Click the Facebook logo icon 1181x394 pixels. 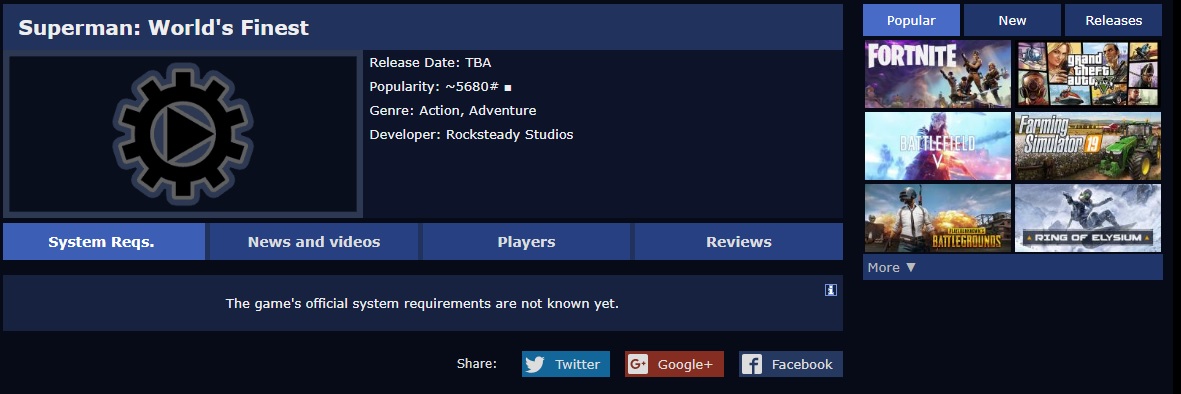point(752,365)
